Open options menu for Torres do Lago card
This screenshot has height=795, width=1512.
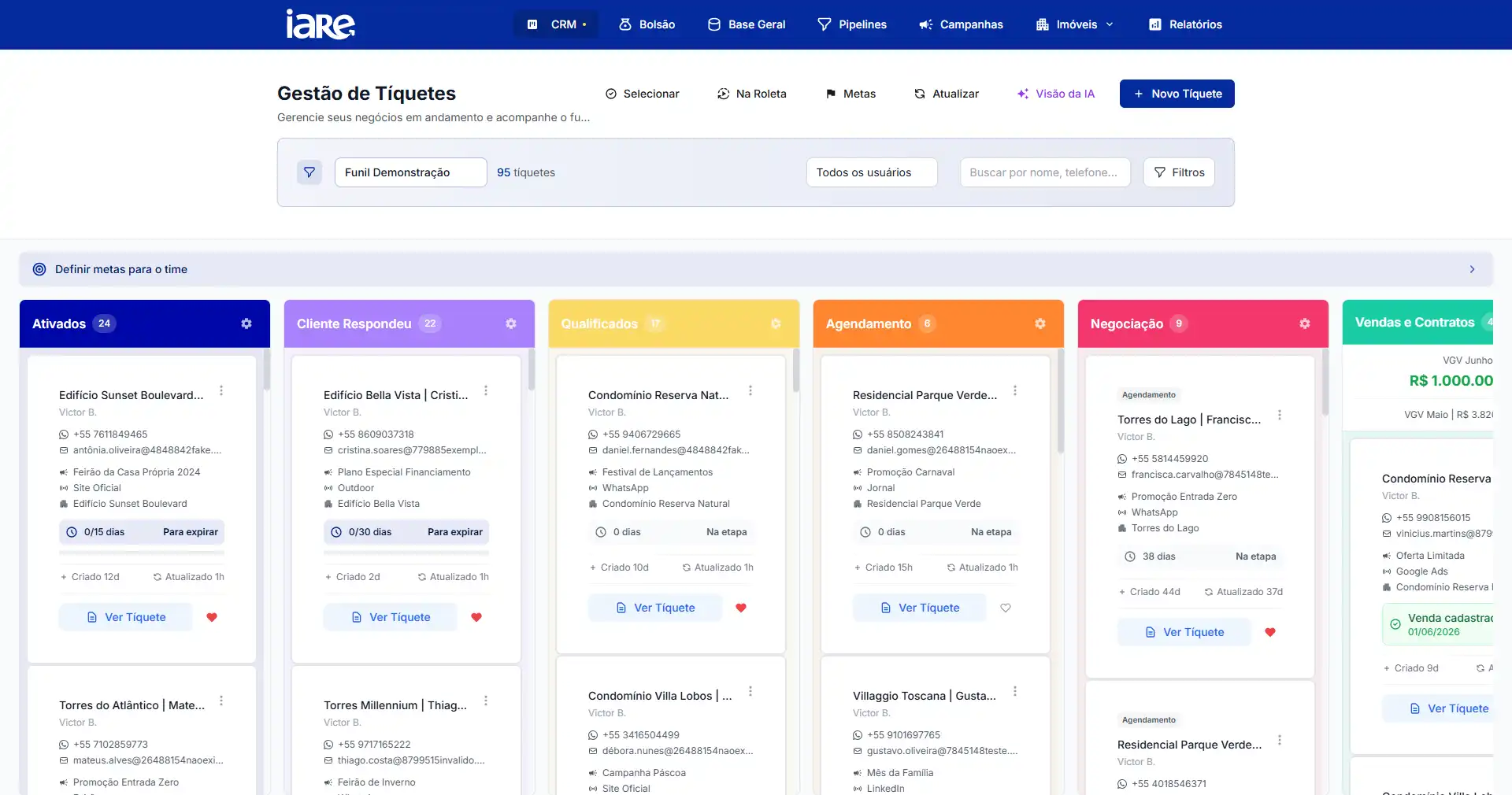click(x=1280, y=415)
